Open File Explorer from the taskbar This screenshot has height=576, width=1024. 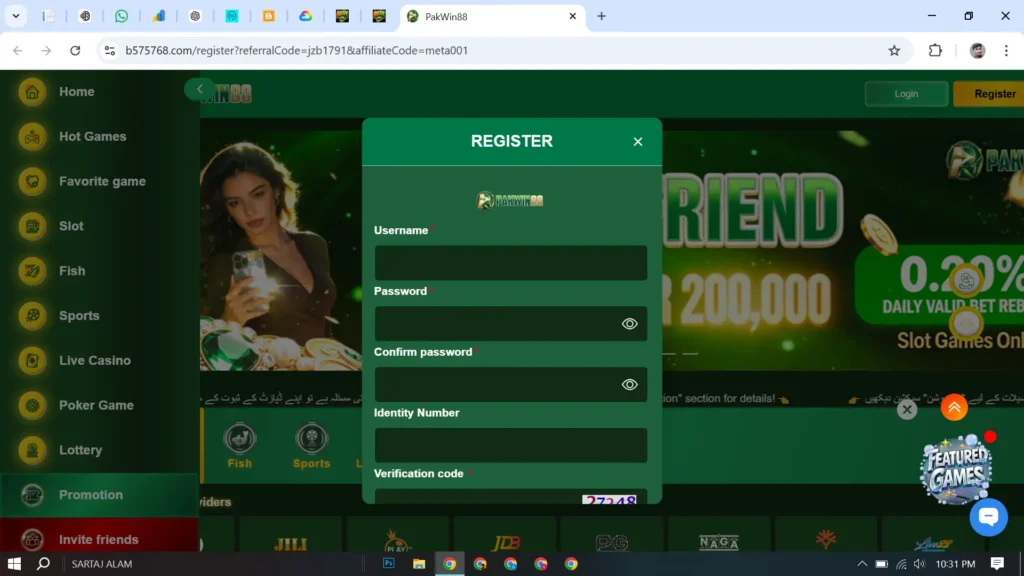point(419,564)
